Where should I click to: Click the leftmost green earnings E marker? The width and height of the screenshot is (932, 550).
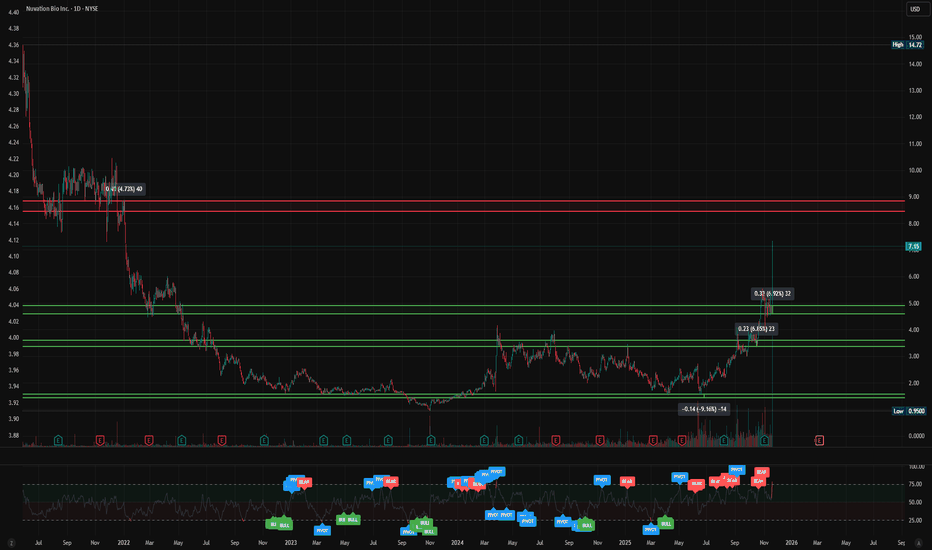[57, 440]
